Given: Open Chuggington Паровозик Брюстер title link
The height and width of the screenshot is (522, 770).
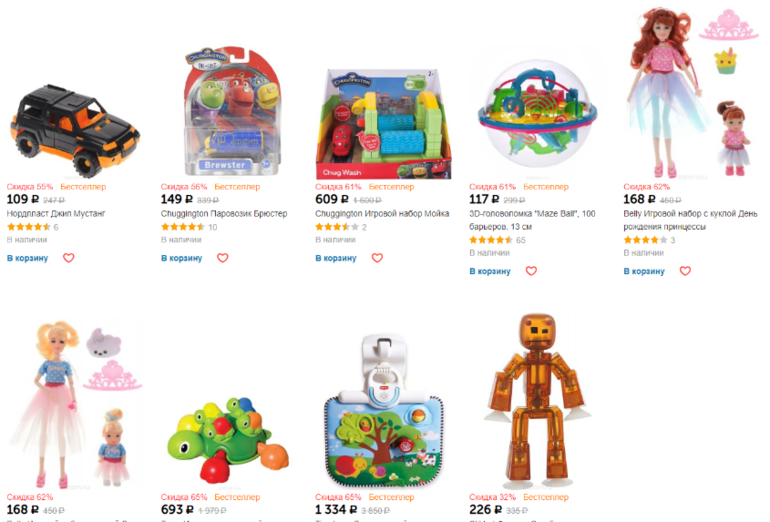Looking at the screenshot, I should click(224, 214).
